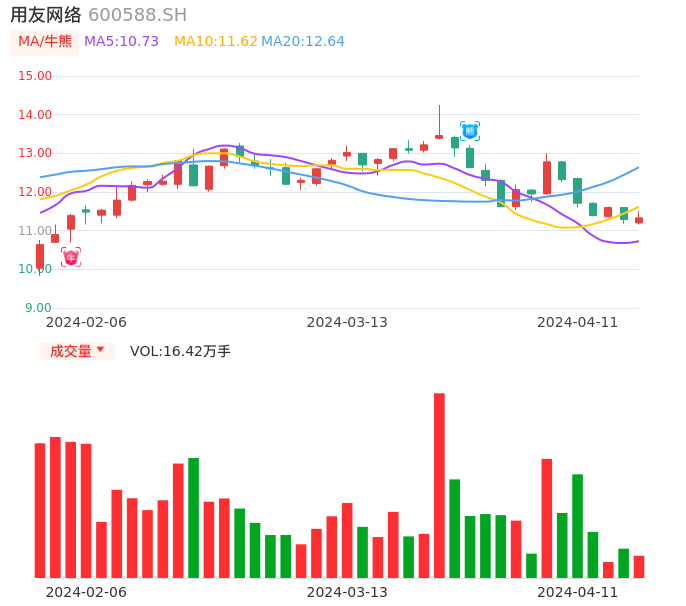686x606 pixels.
Task: Click the MA20:12.64 legend label
Action: 303,42
